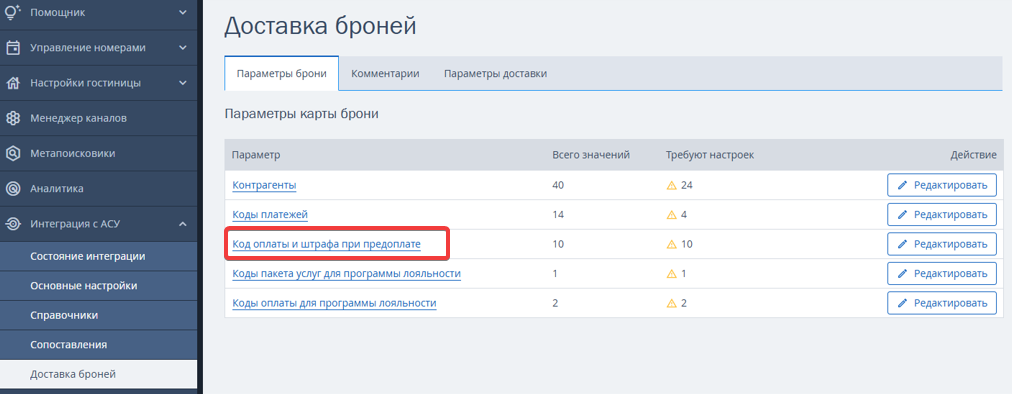
Task: Open the Параметры доставки tab
Action: pyautogui.click(x=496, y=74)
